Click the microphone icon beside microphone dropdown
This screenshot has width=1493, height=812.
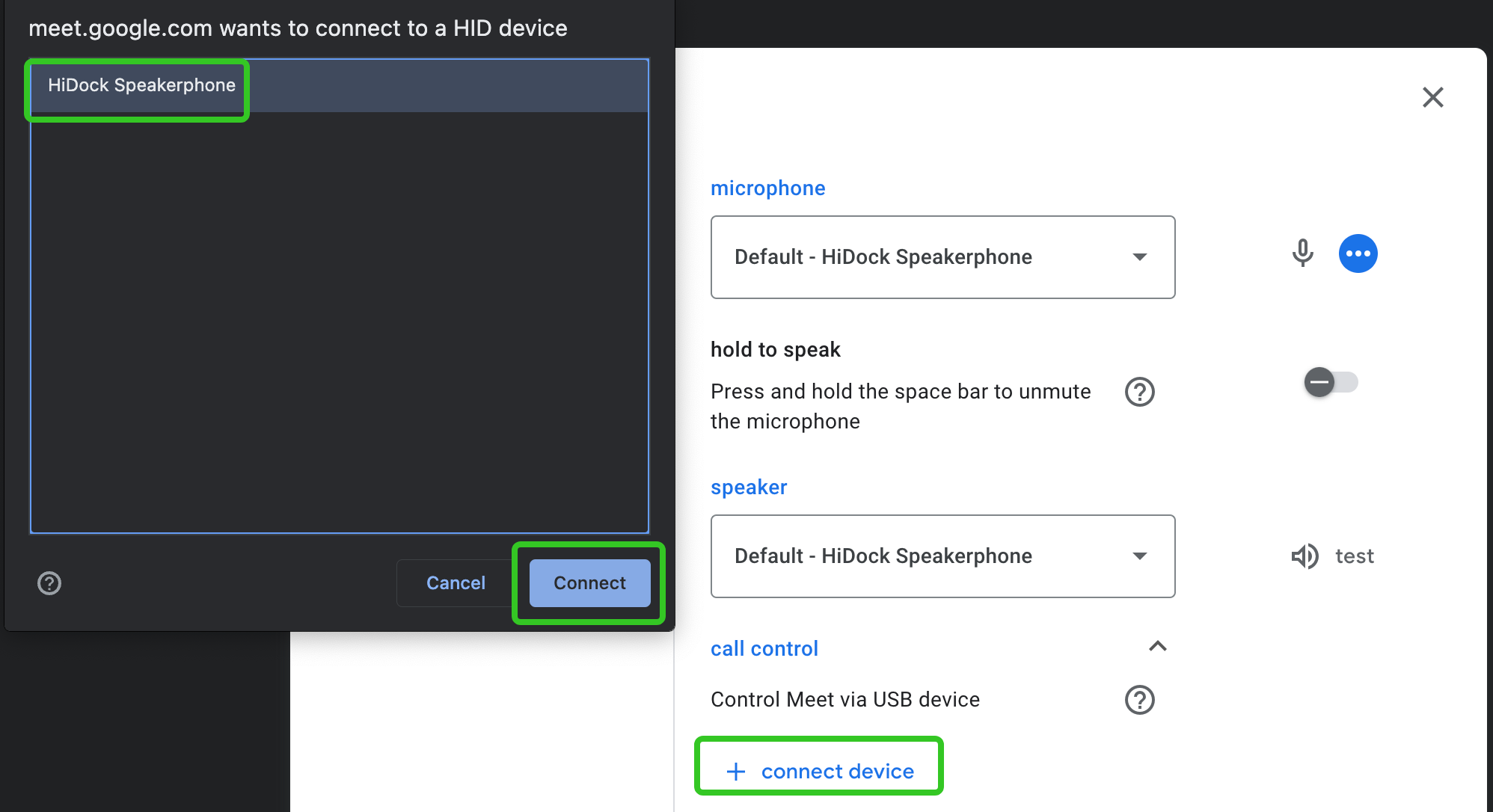click(x=1302, y=253)
